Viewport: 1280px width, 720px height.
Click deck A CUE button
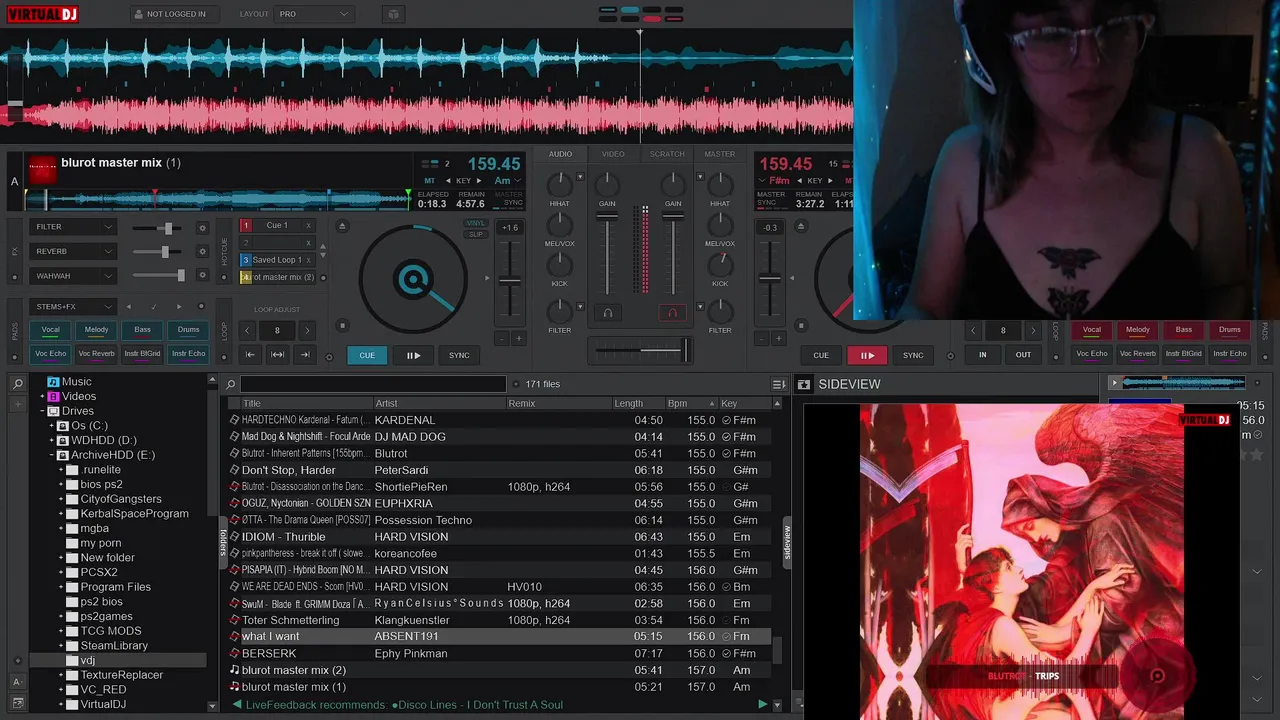(367, 355)
